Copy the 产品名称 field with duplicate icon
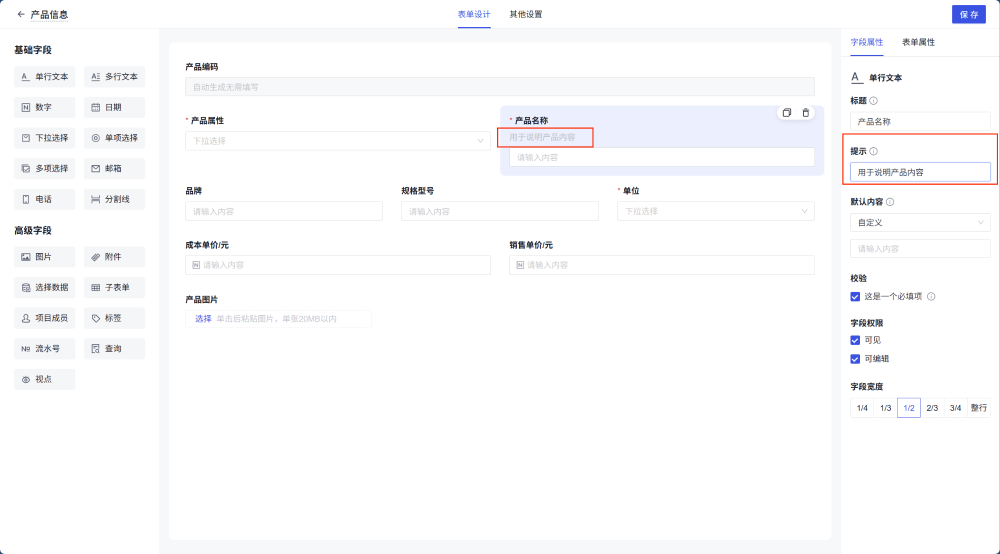Viewport: 1000px width, 554px height. [787, 113]
